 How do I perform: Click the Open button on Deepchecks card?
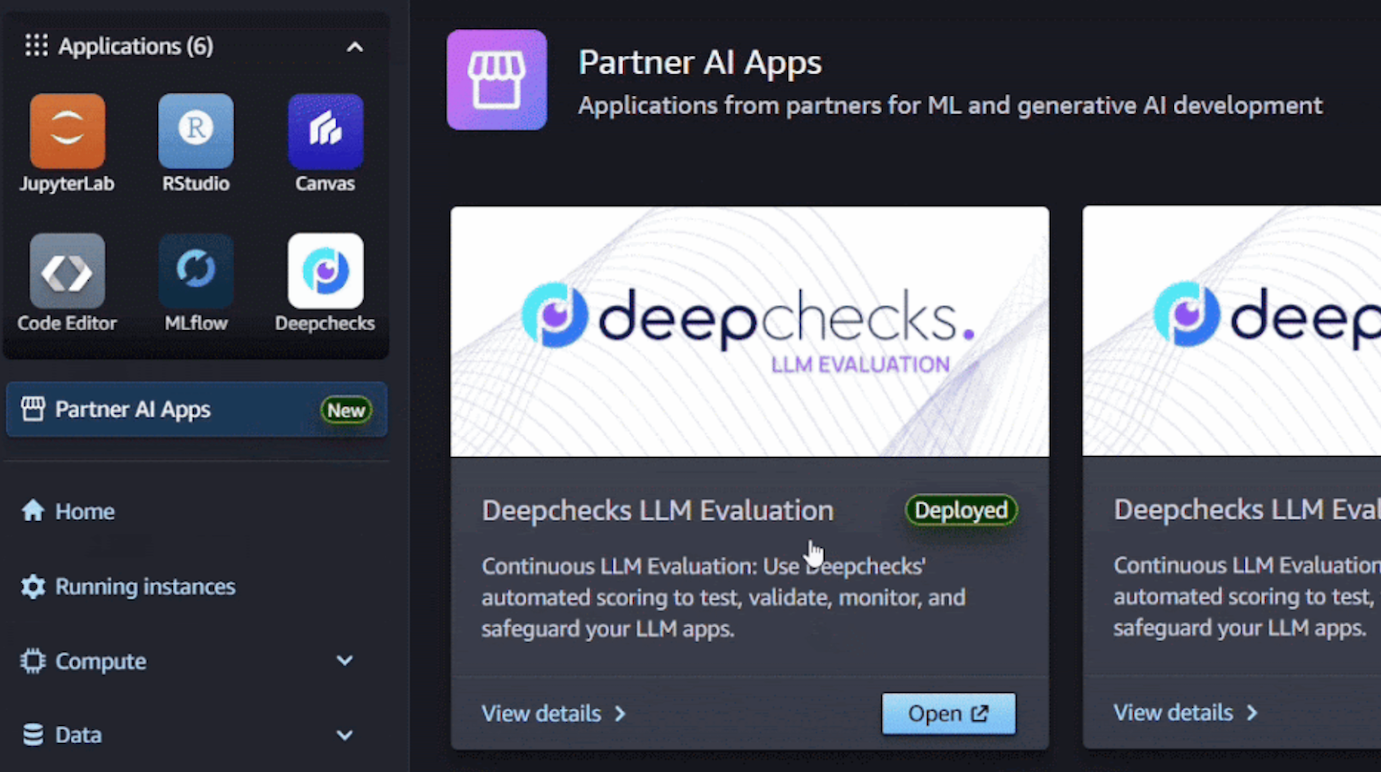click(x=948, y=713)
